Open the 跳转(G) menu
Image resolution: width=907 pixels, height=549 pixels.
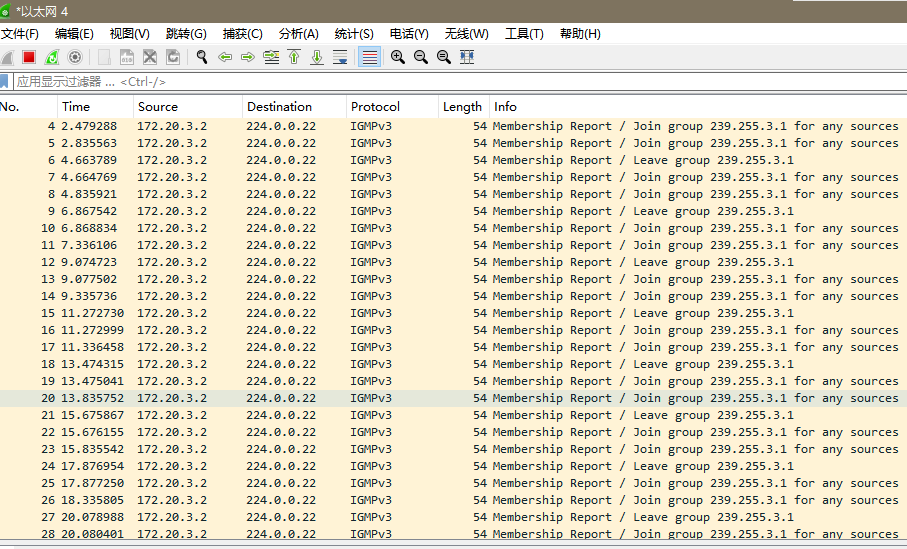(186, 34)
